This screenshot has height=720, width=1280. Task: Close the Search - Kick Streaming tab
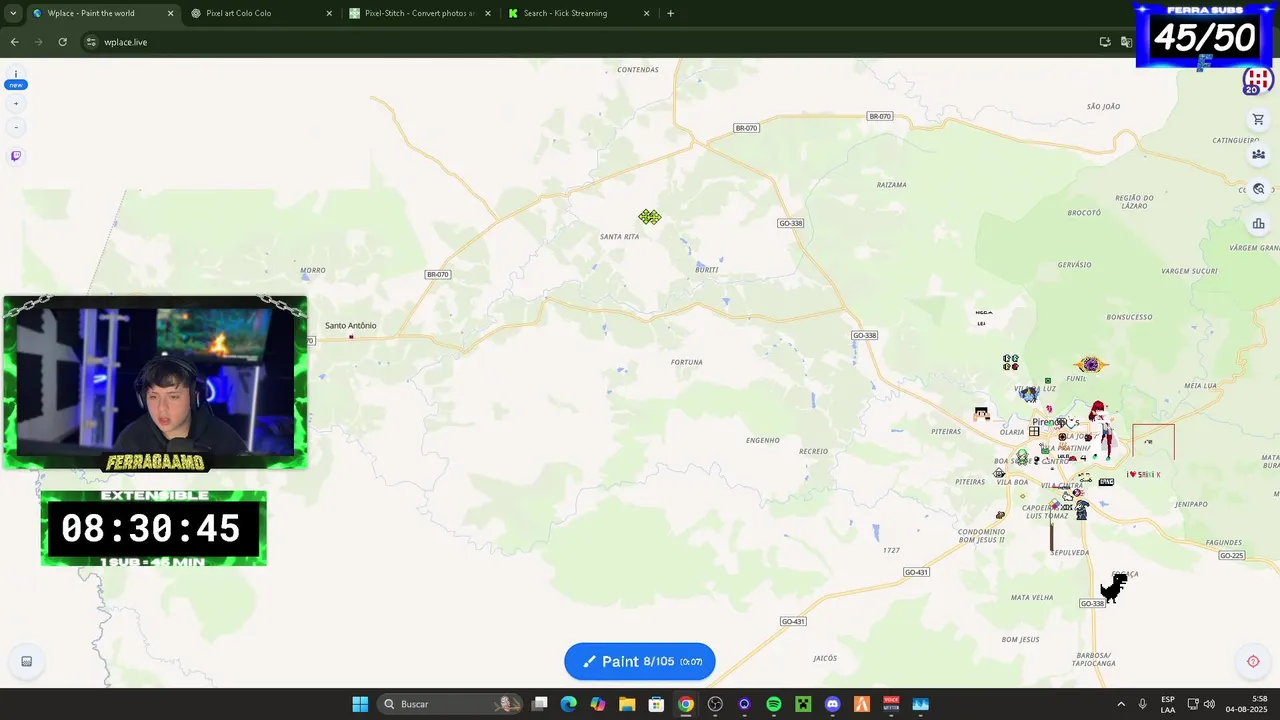pyautogui.click(x=646, y=13)
